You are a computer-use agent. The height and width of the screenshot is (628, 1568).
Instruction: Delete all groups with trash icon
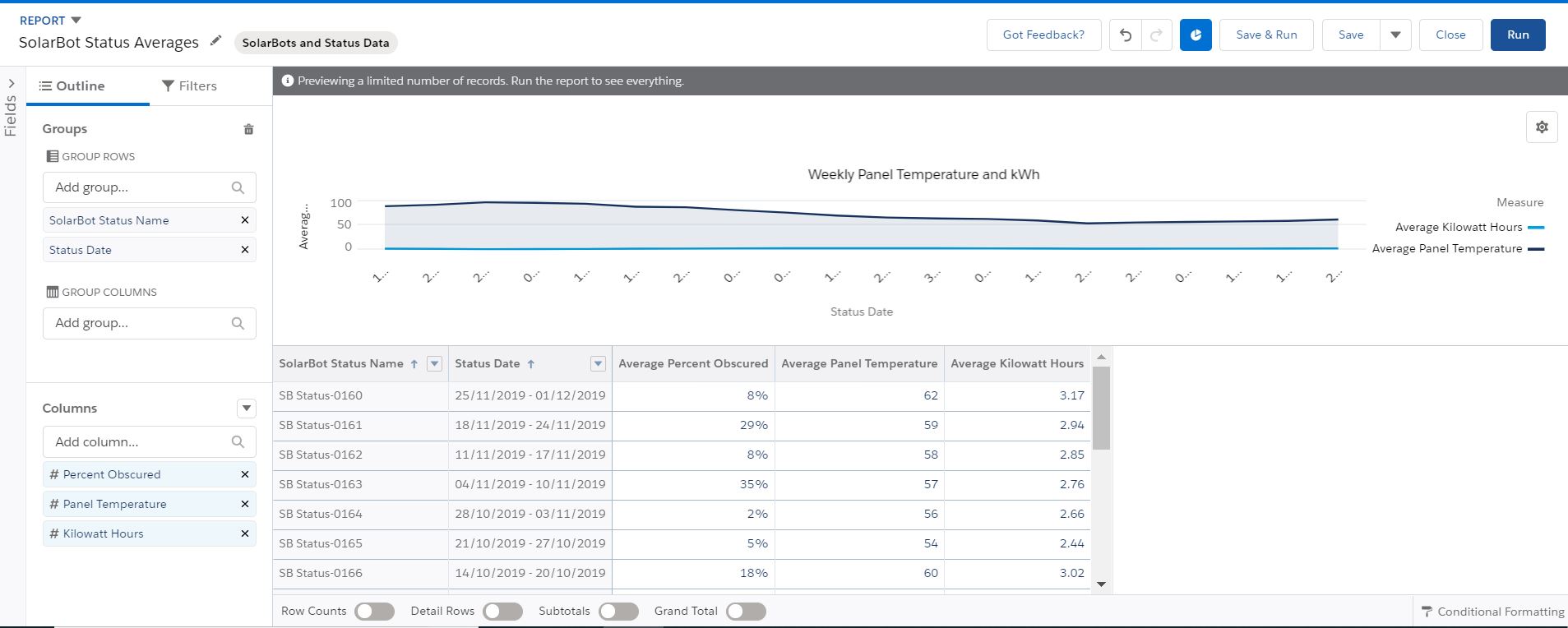[x=248, y=129]
